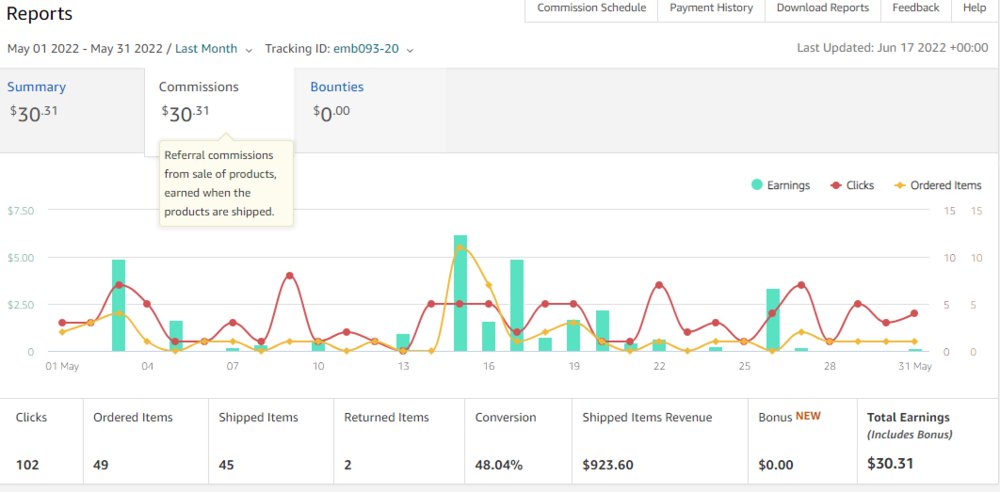Click the Clicks total 102
1000x492 pixels.
coord(27,465)
